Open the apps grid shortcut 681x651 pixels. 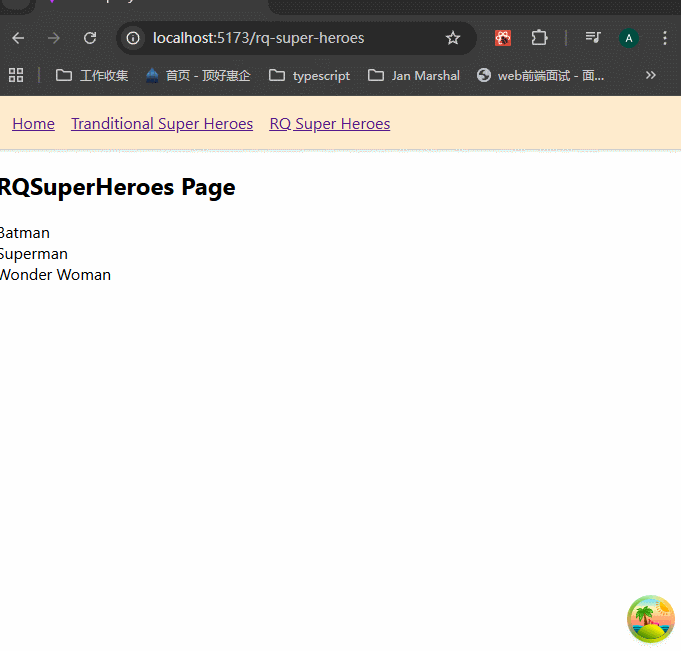16,75
